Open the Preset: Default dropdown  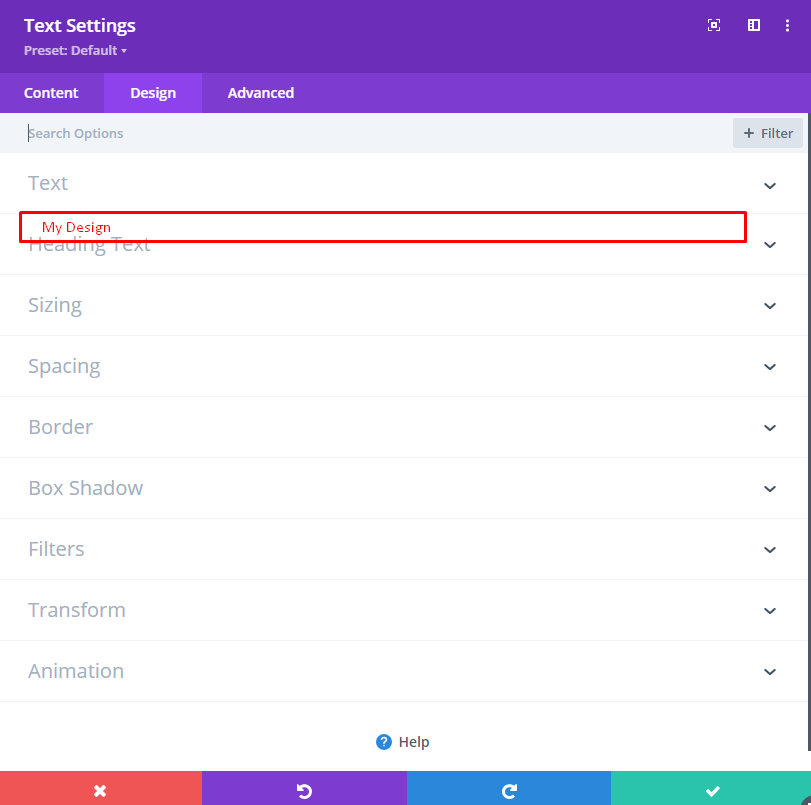tap(75, 50)
